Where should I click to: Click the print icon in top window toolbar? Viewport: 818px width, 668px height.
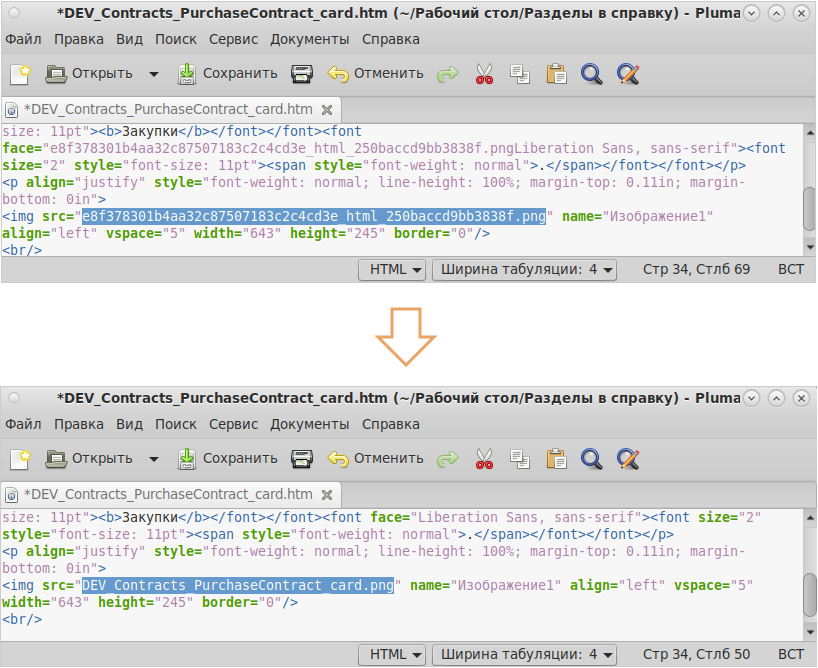pos(302,73)
